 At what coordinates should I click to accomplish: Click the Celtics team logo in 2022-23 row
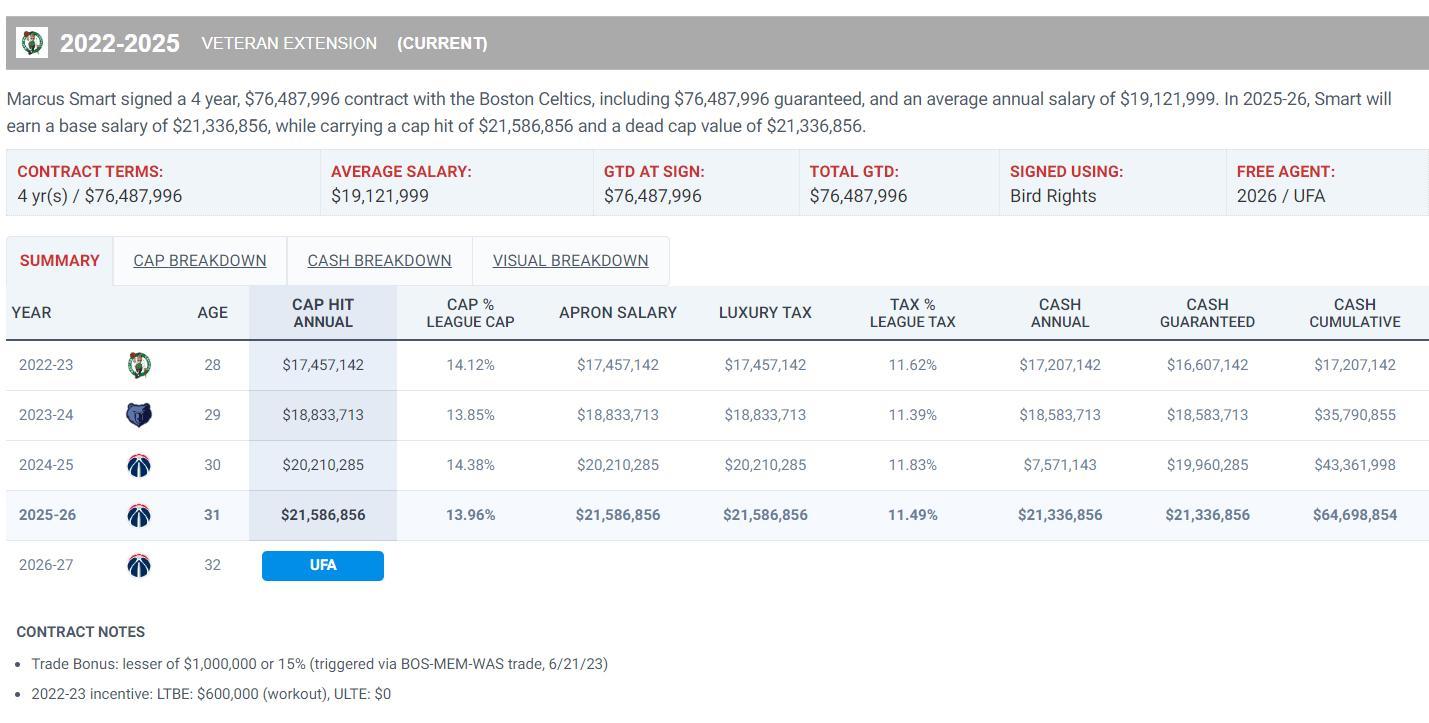coord(139,365)
